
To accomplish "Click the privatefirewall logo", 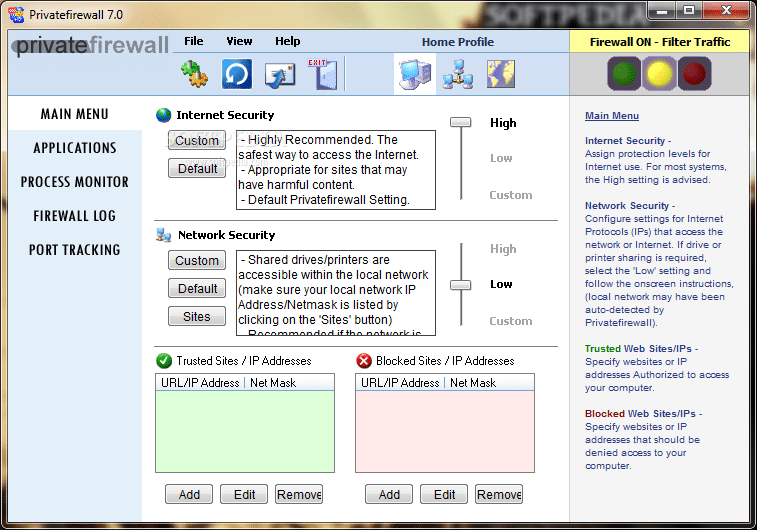I will click(x=91, y=46).
